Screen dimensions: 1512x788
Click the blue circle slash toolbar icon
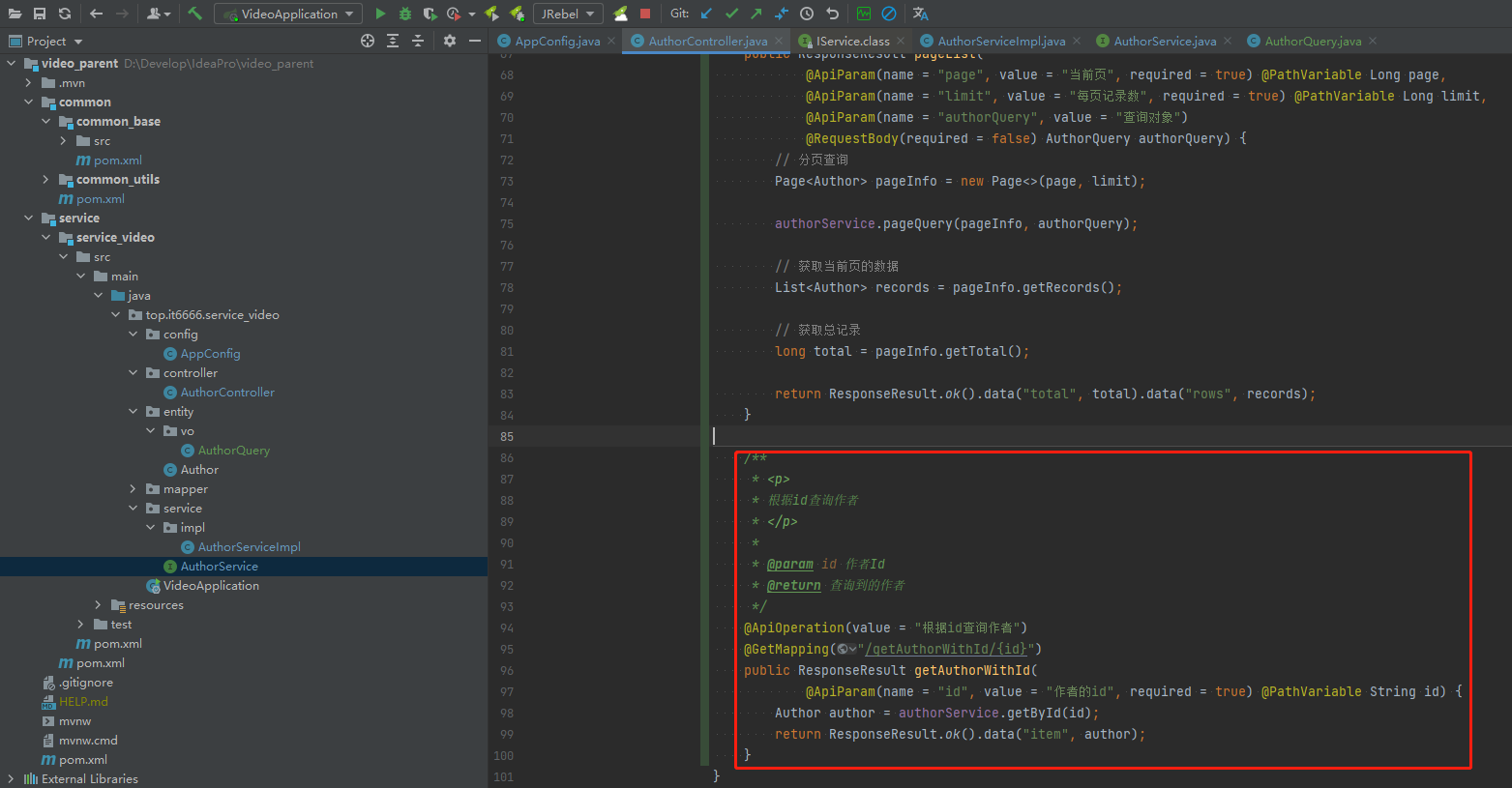click(x=889, y=14)
